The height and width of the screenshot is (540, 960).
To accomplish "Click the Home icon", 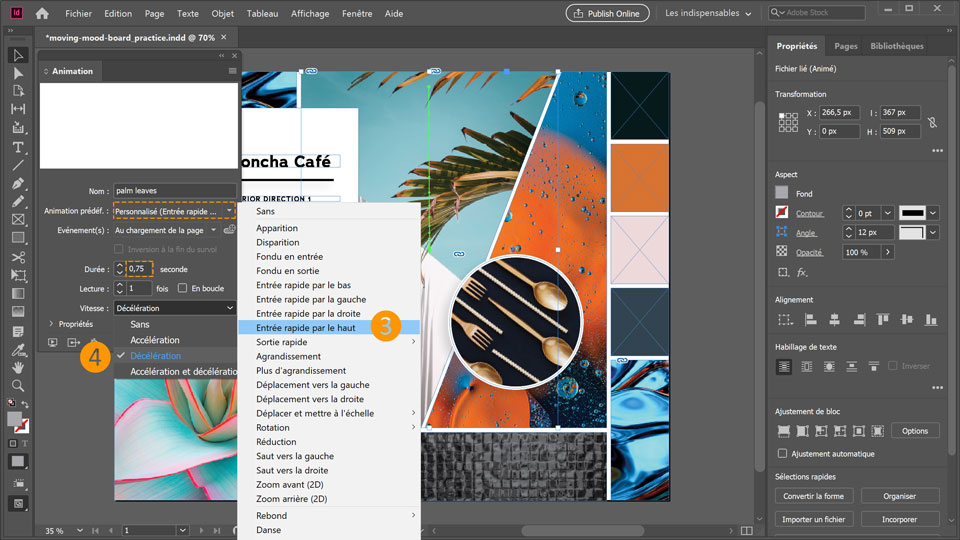I will click(x=42, y=13).
